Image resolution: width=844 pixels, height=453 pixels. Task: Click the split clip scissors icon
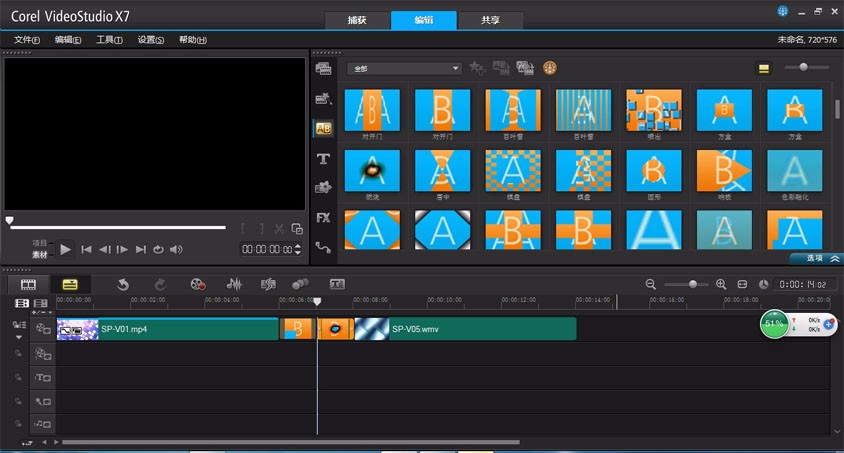[278, 229]
